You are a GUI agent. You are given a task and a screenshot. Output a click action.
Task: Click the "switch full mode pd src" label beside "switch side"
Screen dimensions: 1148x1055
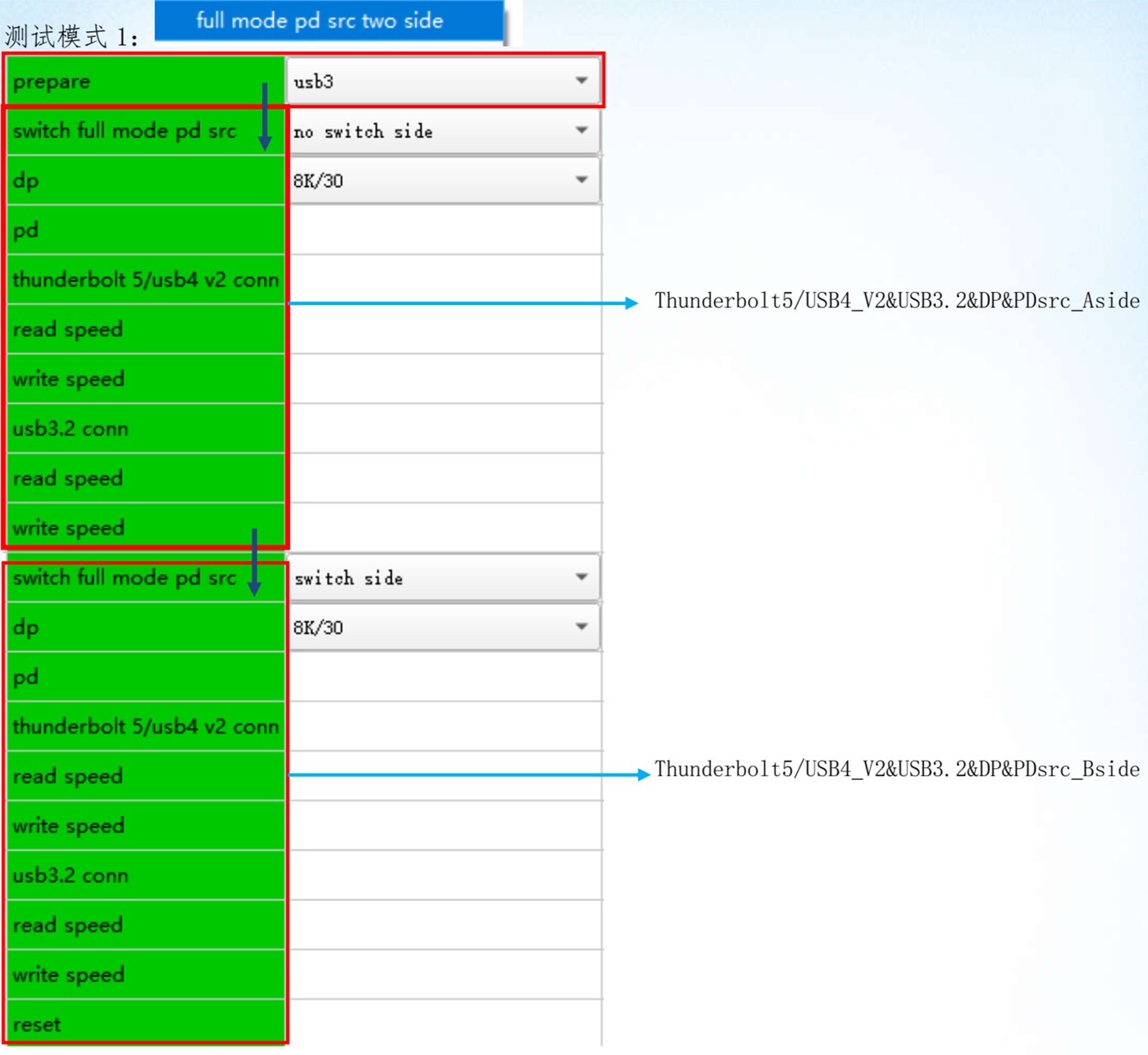(125, 578)
